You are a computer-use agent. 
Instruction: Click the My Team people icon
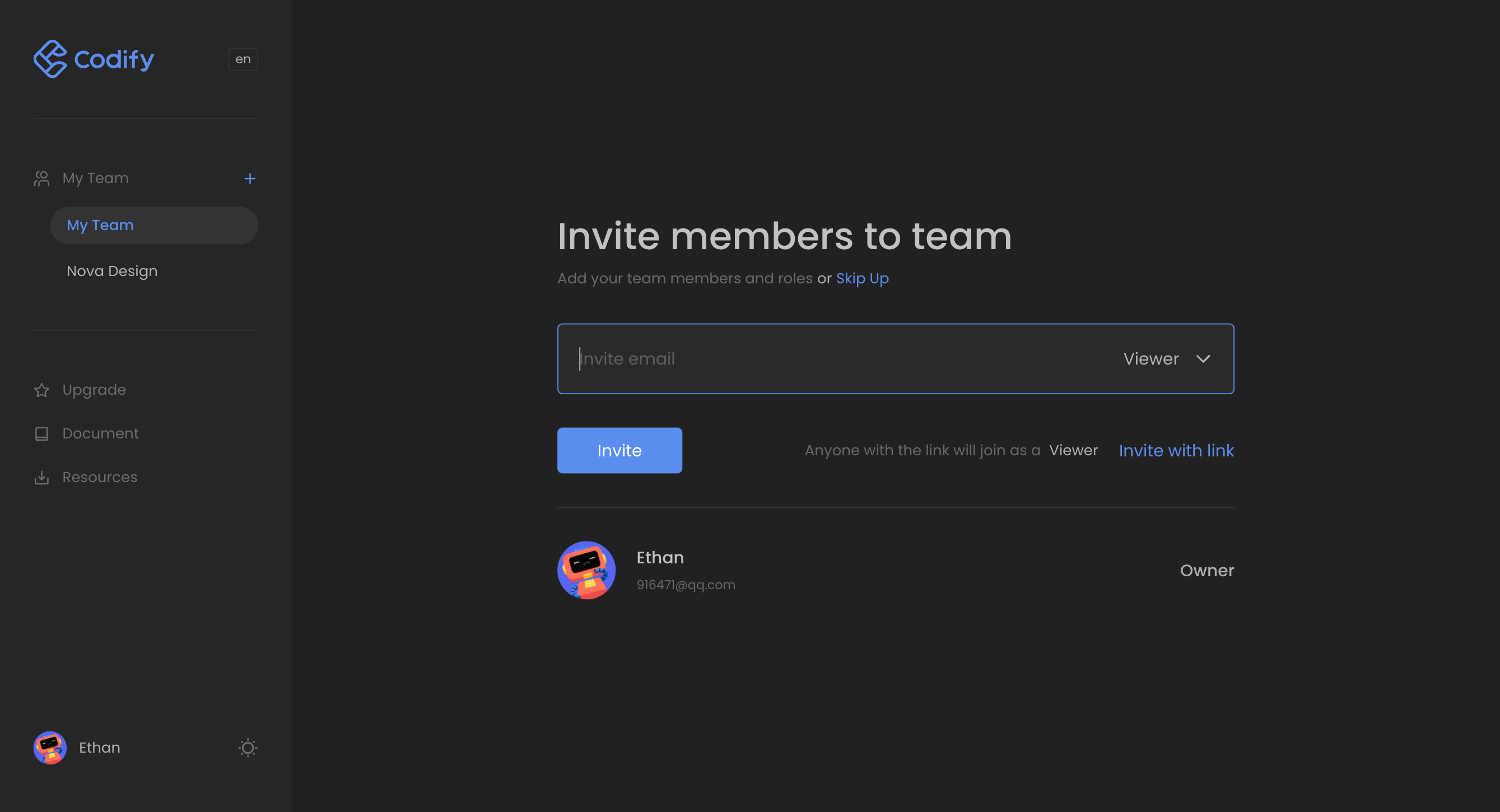[x=41, y=178]
